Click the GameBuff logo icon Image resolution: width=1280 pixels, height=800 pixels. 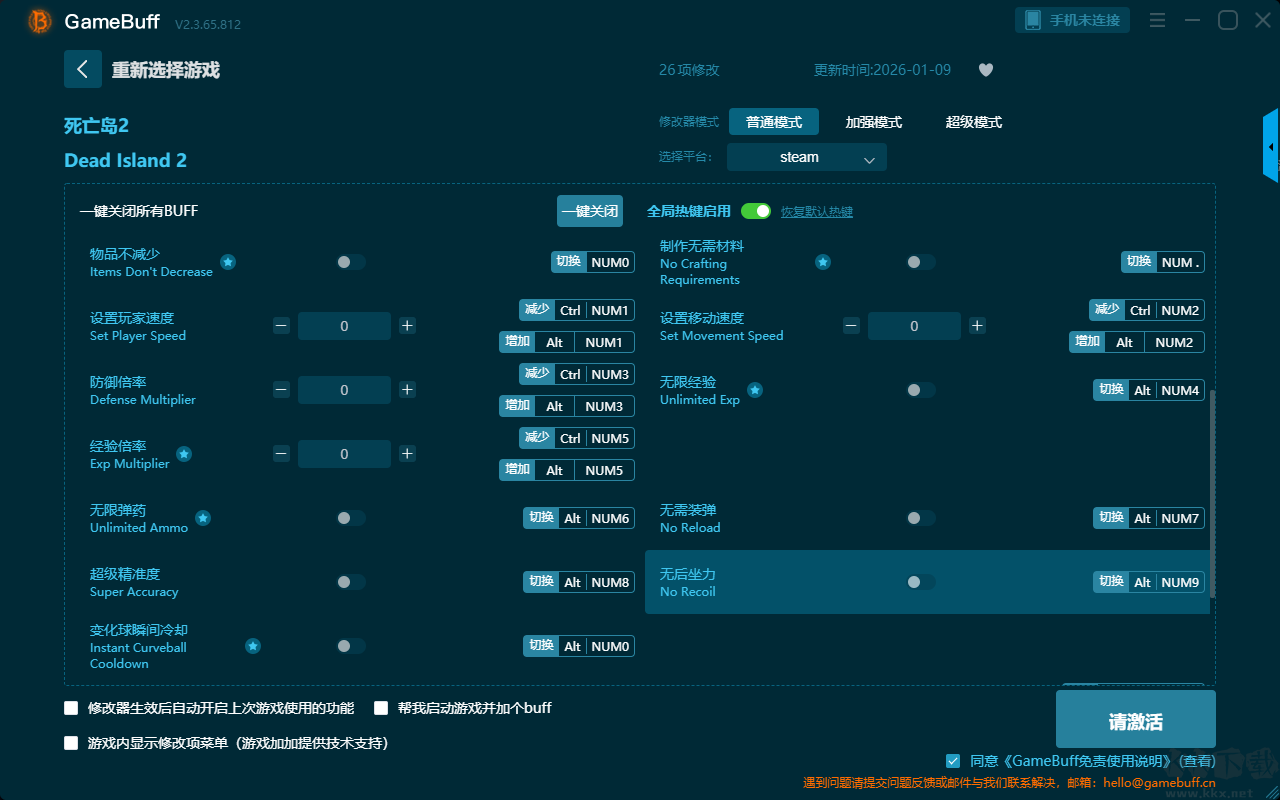click(40, 21)
